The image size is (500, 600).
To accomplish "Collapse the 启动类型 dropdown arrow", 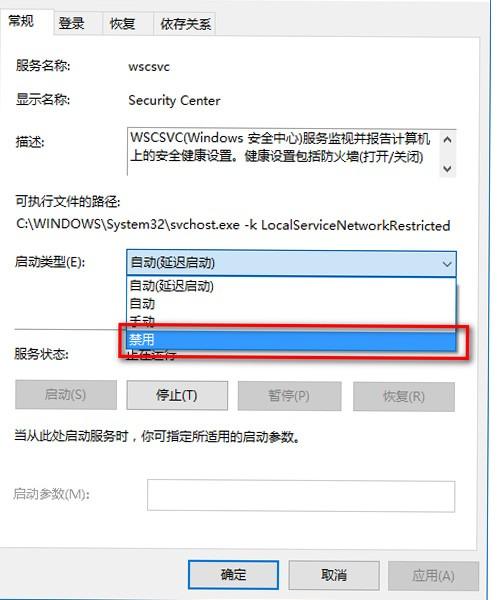I will [446, 264].
